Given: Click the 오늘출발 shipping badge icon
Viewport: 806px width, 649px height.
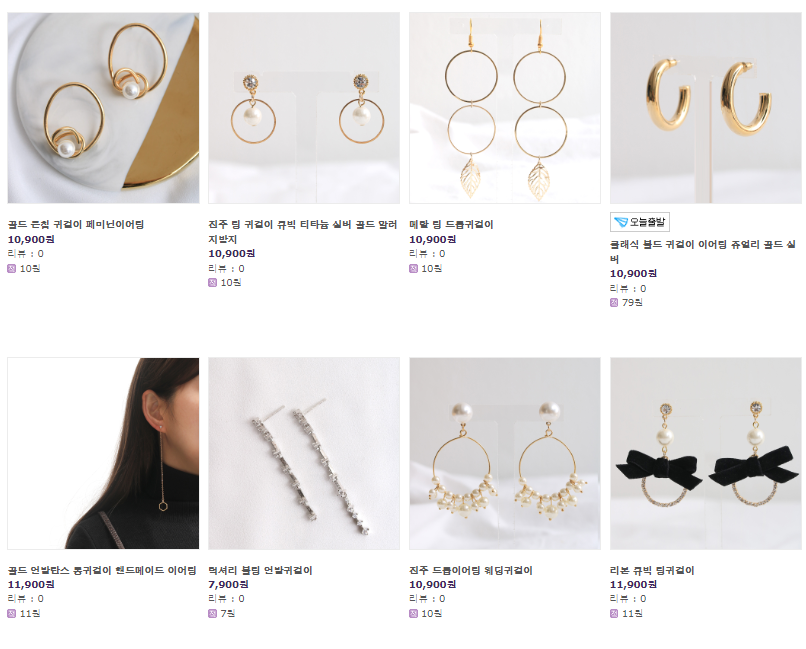Looking at the screenshot, I should click(x=639, y=222).
